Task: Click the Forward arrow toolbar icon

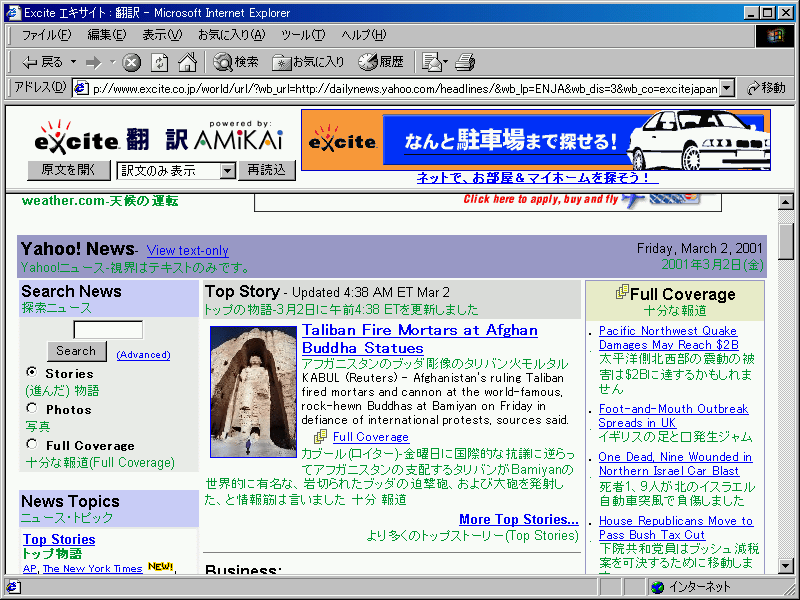Action: (93, 62)
